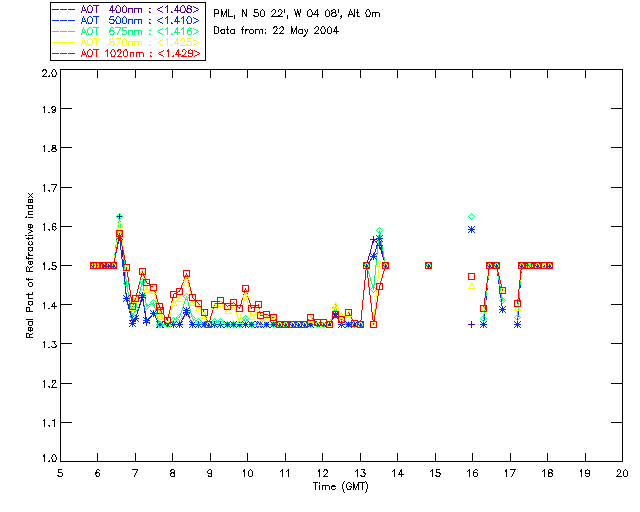Click the isolated yellow triangle marker near 1.45 at 16

click(471, 286)
